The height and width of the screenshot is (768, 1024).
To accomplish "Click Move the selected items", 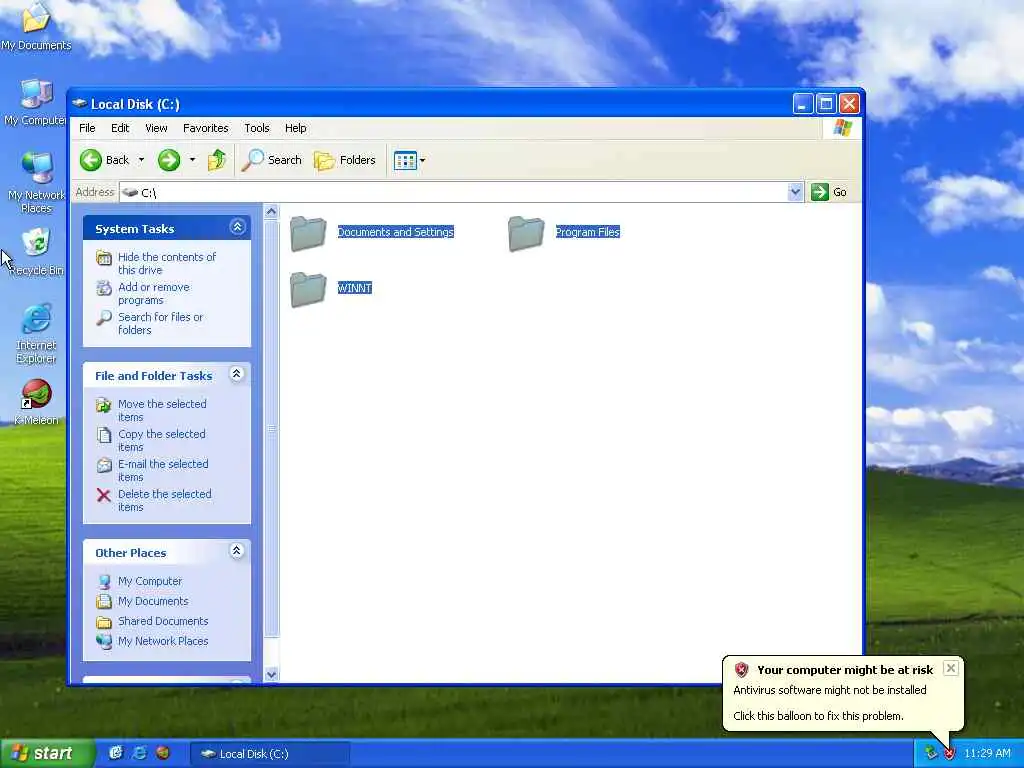I will [162, 410].
